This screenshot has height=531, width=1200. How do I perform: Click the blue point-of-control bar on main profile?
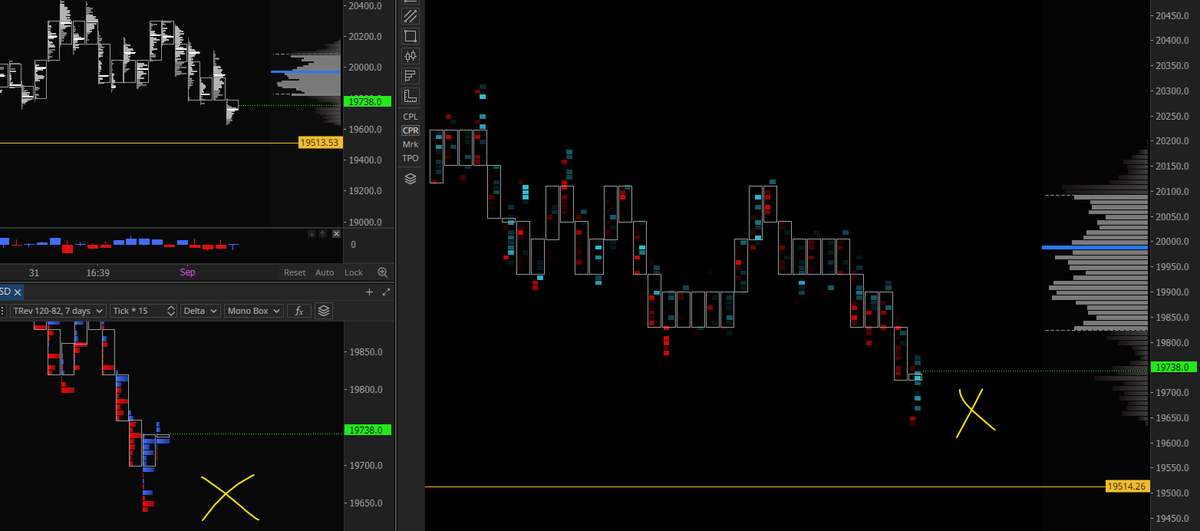coord(1094,247)
